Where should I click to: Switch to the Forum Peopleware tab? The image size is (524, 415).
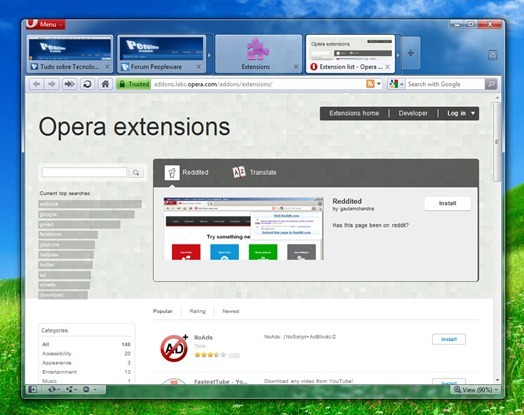161,54
